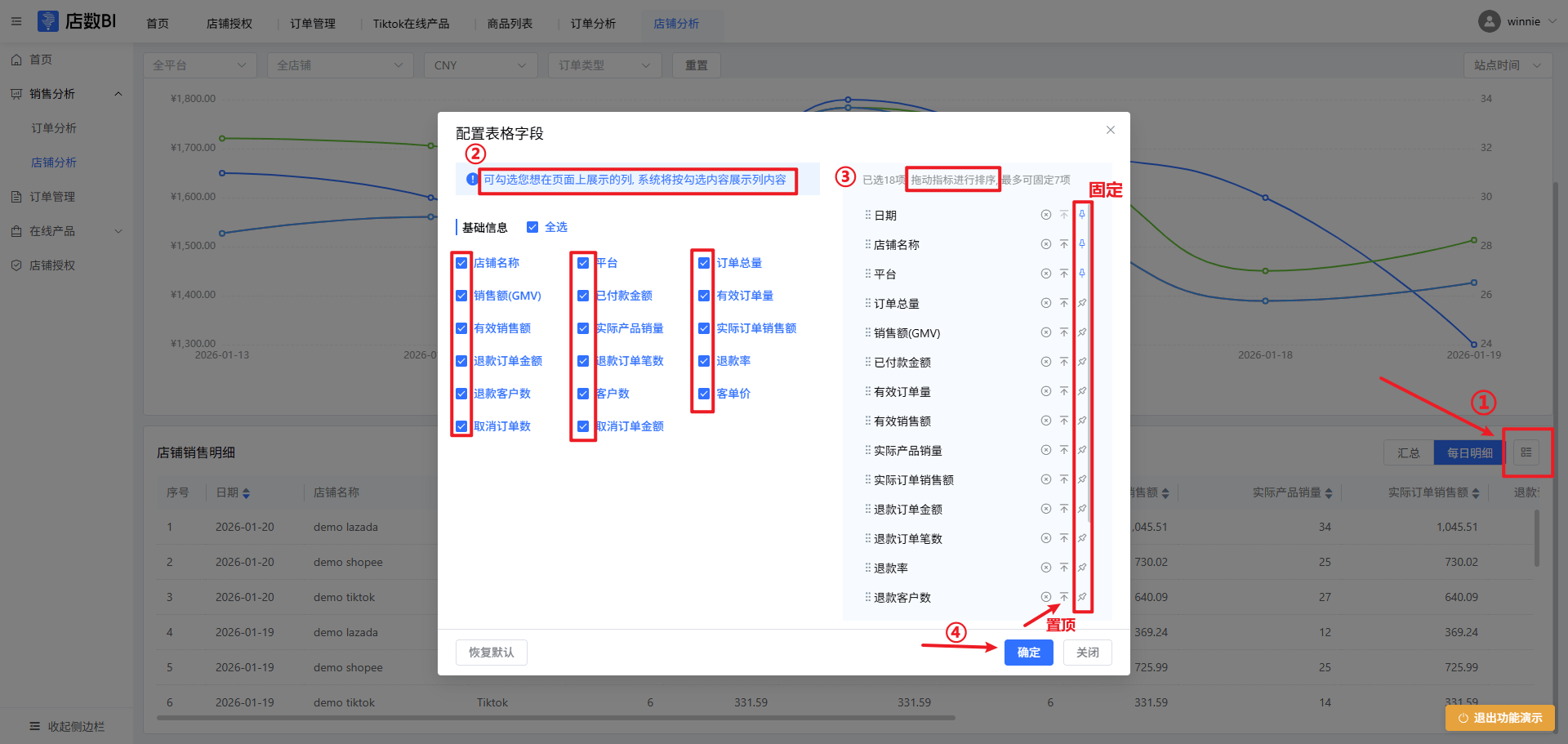The height and width of the screenshot is (744, 1568).
Task: Remove 店铺名称 field with its circle-x icon
Action: [1045, 244]
